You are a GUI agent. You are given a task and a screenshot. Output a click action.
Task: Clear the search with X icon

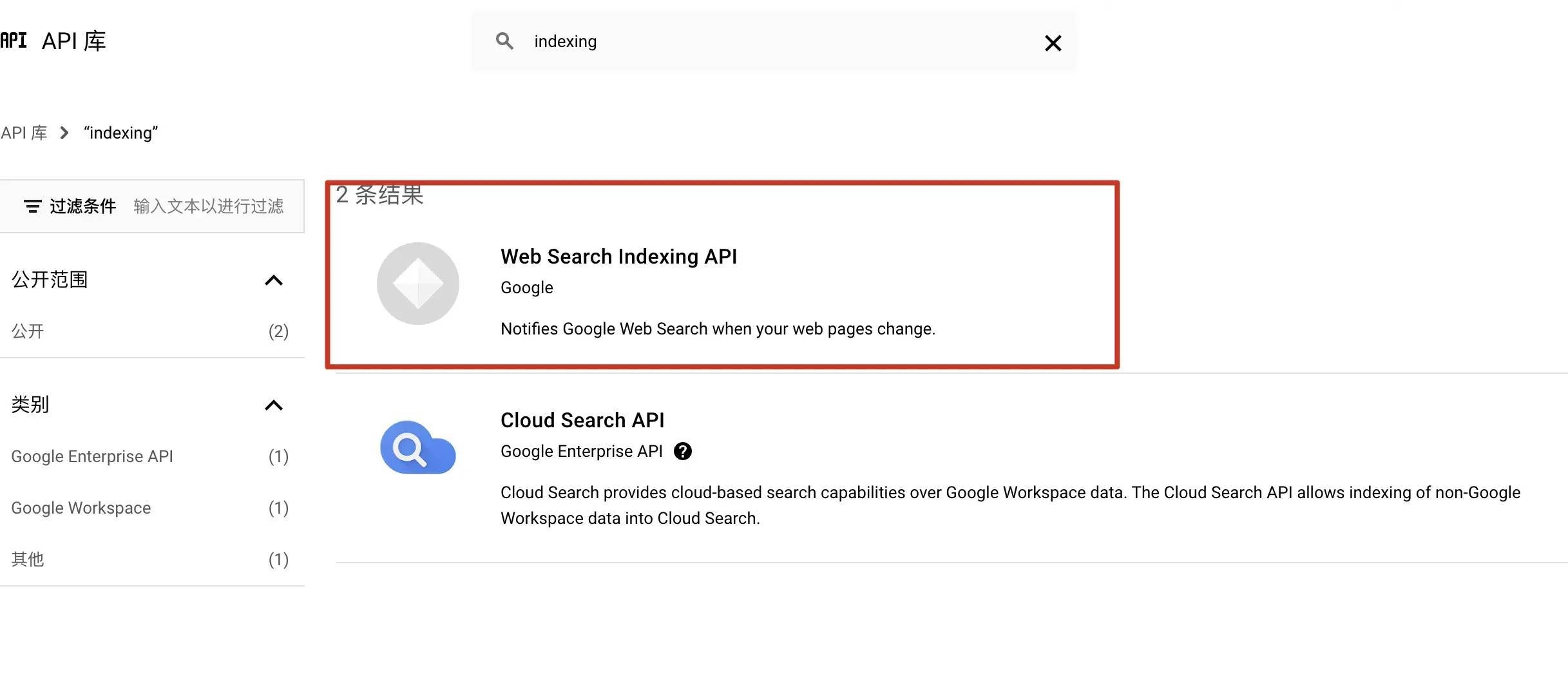[x=1053, y=43]
